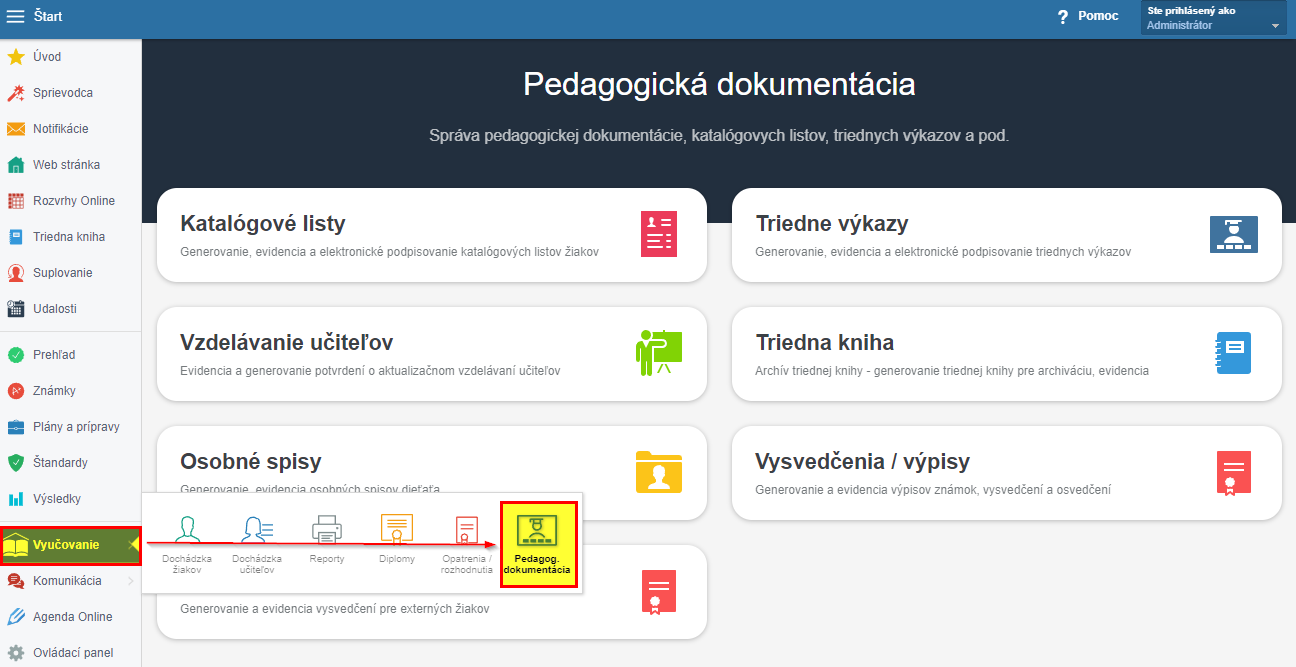Click the Triedna kniha sidebar icon
Screen dimensions: 1296x667
pyautogui.click(x=16, y=237)
